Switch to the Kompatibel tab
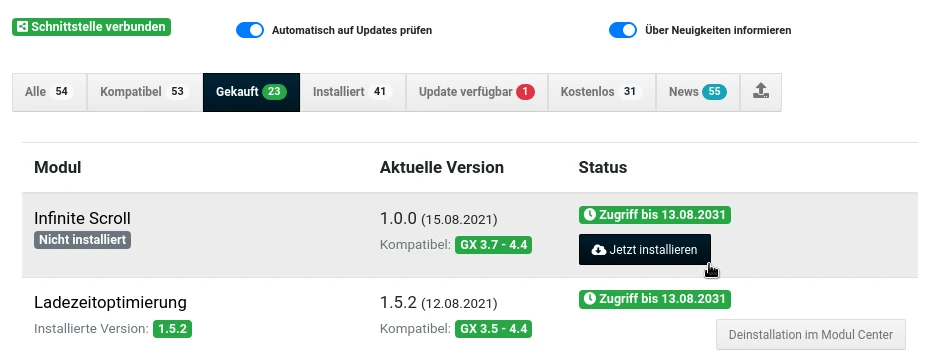 [x=145, y=92]
